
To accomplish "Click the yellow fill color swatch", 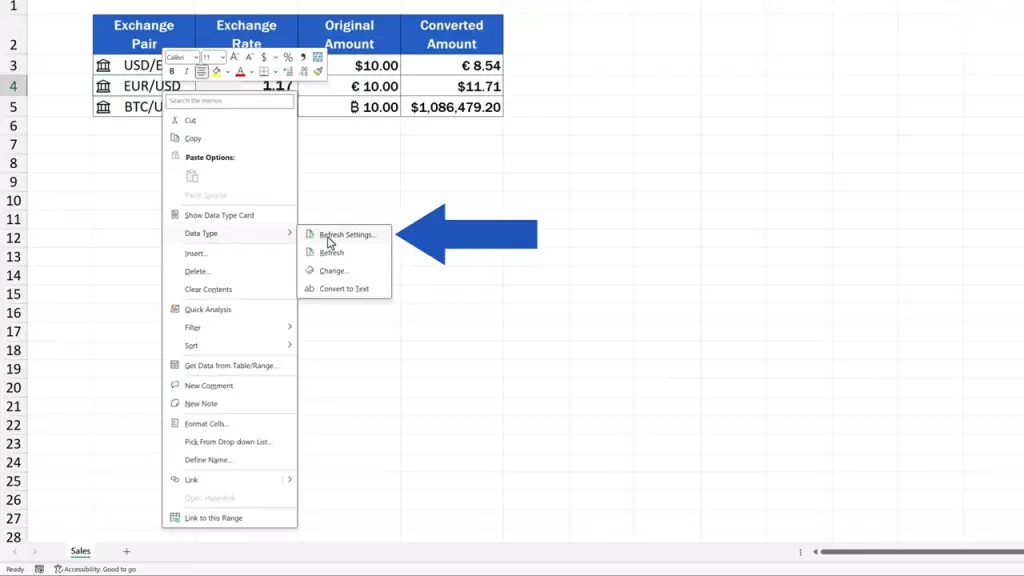I will [x=216, y=72].
